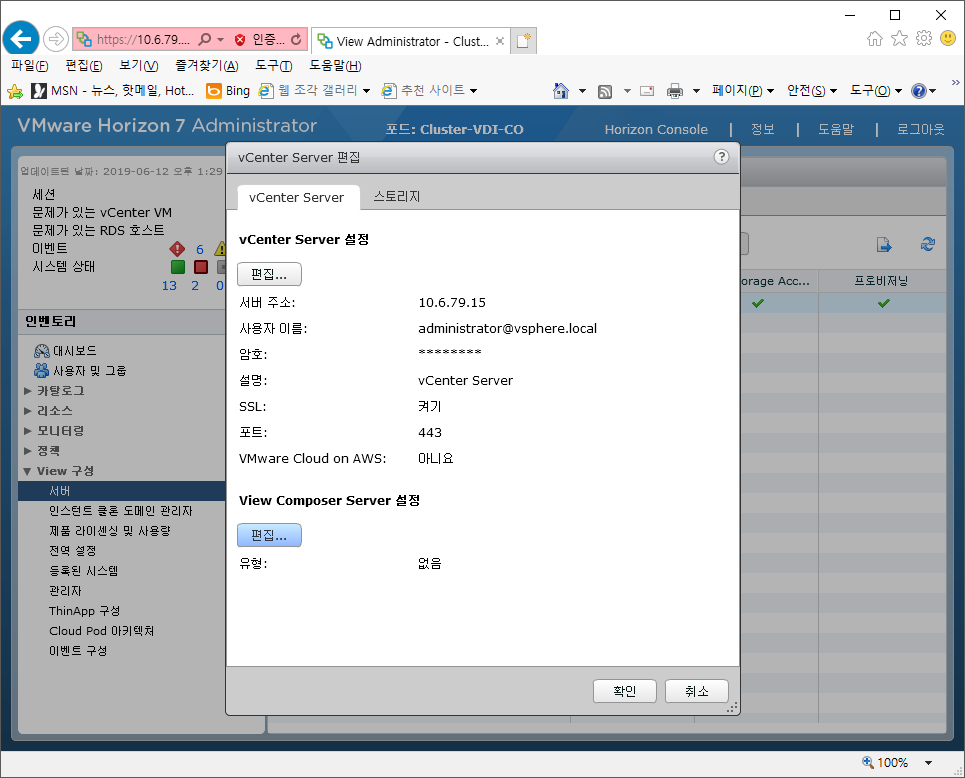
Task: Open the address bar search magnifier
Action: pos(205,39)
